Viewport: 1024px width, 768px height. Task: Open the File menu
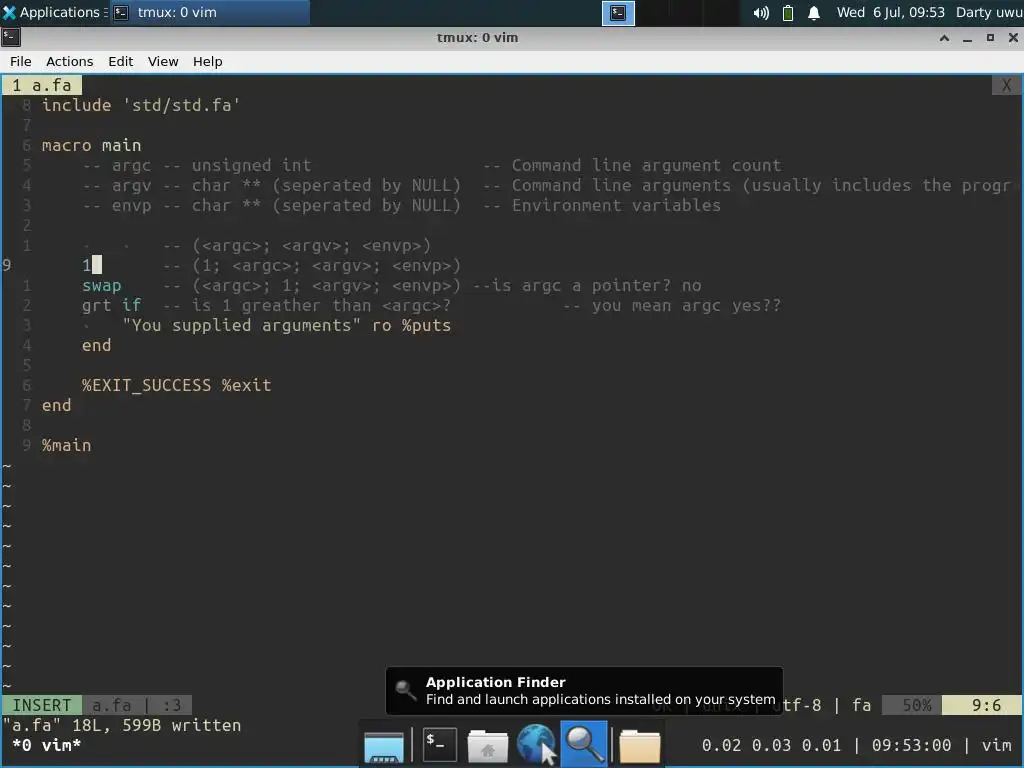pyautogui.click(x=20, y=61)
